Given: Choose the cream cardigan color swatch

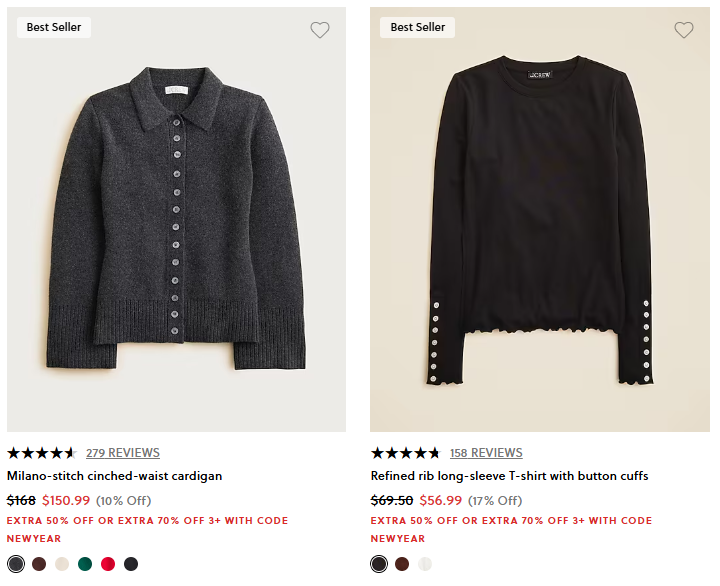Looking at the screenshot, I should 62,564.
